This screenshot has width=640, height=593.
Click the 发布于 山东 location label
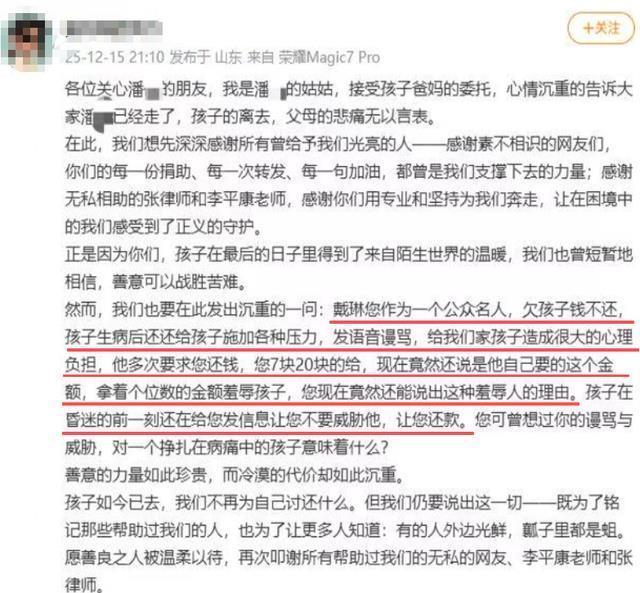205,57
